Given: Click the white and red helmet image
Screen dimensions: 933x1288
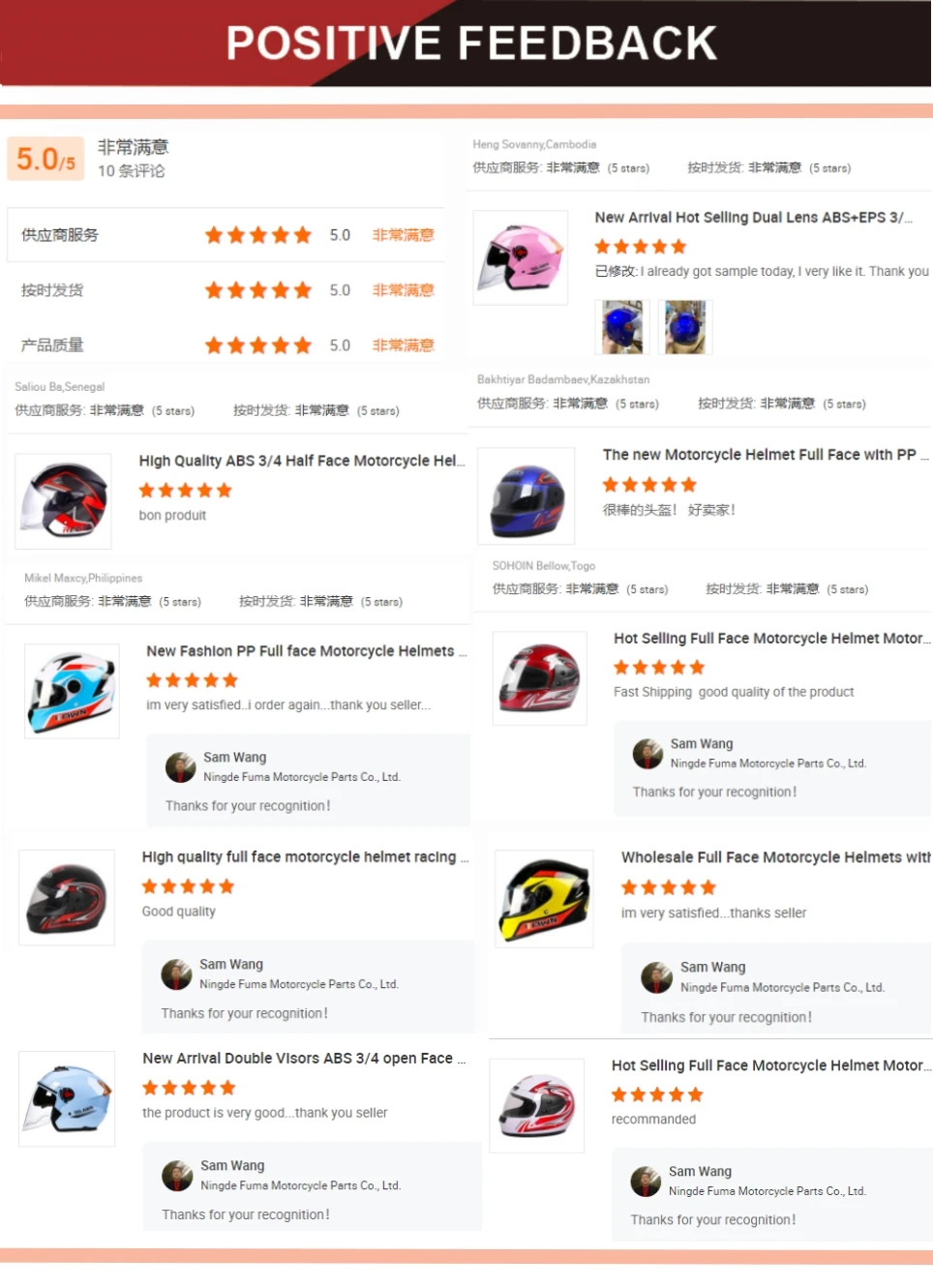Looking at the screenshot, I should pyautogui.click(x=537, y=1106).
